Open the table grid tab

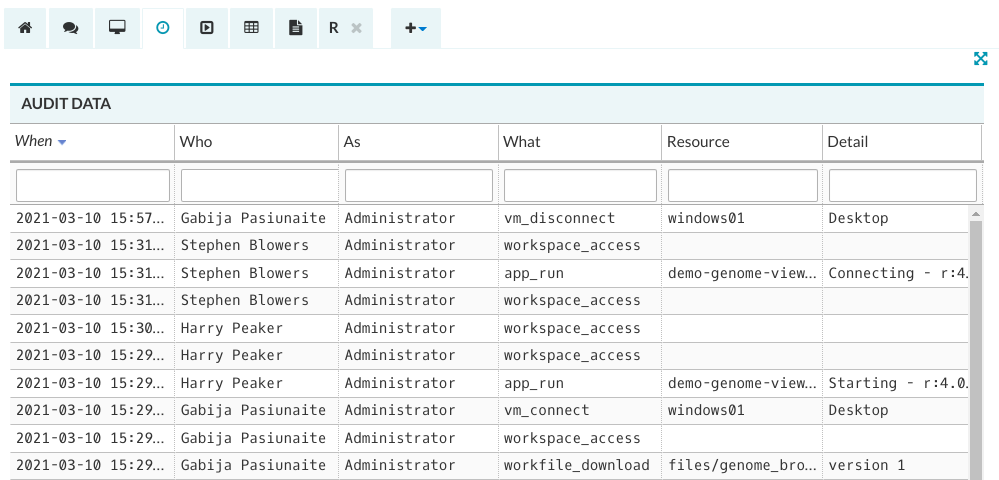pyautogui.click(x=251, y=28)
